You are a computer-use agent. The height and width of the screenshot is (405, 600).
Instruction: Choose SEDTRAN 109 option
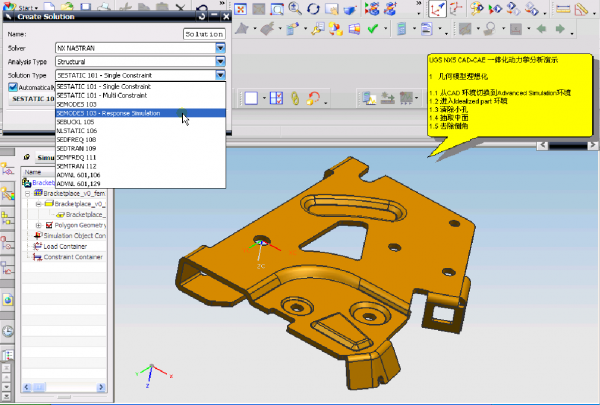[x=140, y=148]
